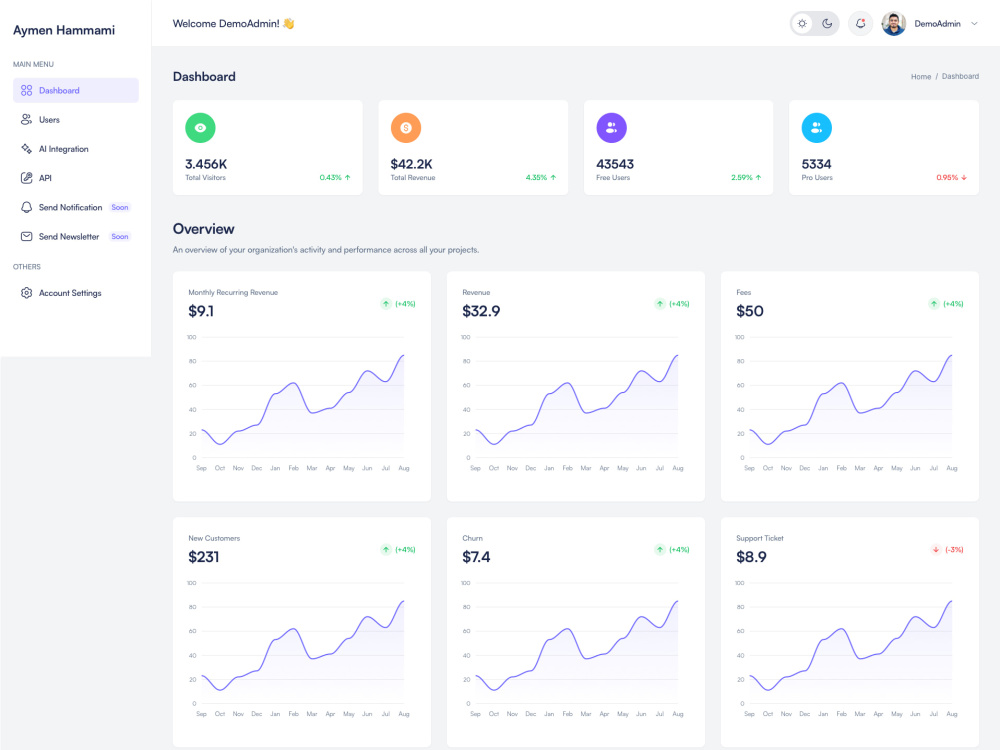1000x750 pixels.
Task: Click the 0.43% visitors growth indicator
Action: click(x=335, y=177)
